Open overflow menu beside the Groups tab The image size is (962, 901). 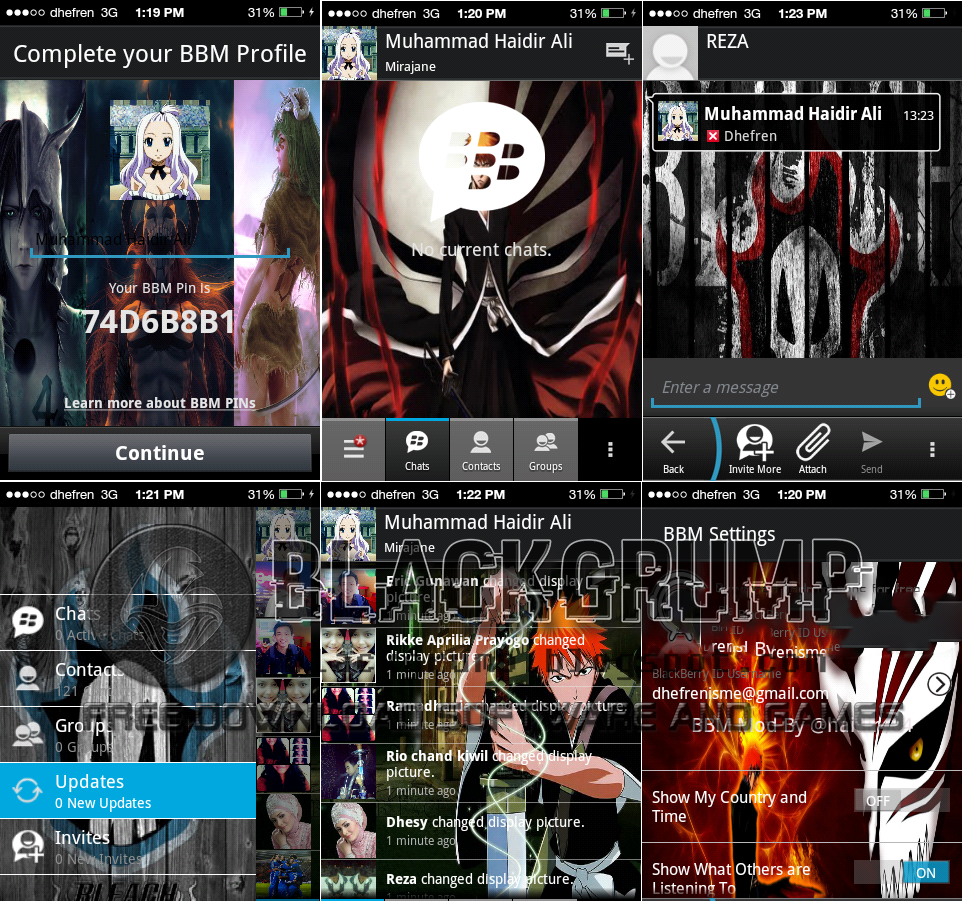610,449
